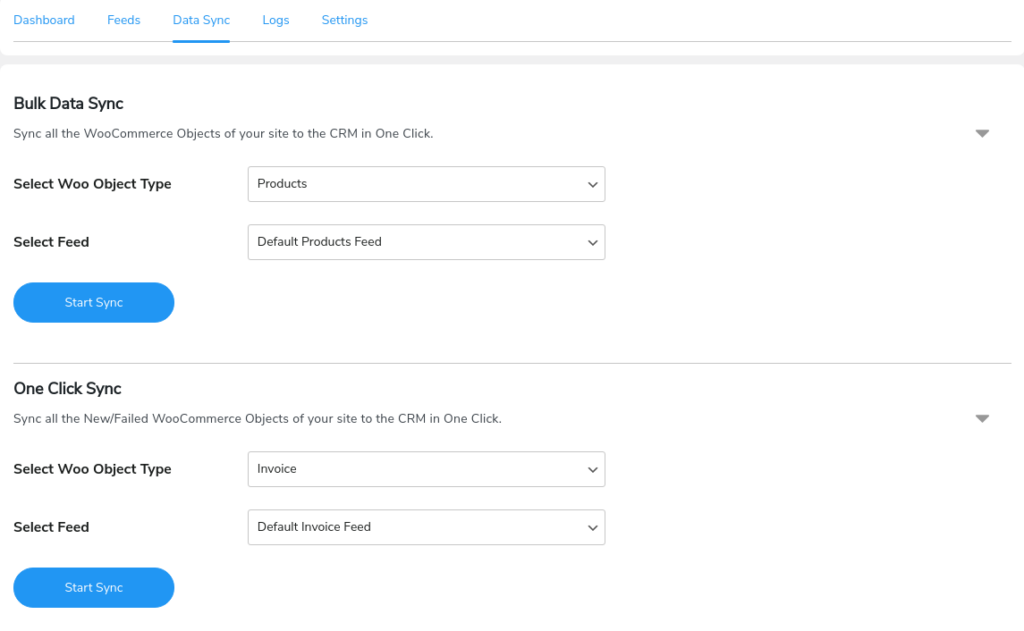This screenshot has height=631, width=1024.
Task: View the Logs tab
Action: (x=276, y=19)
